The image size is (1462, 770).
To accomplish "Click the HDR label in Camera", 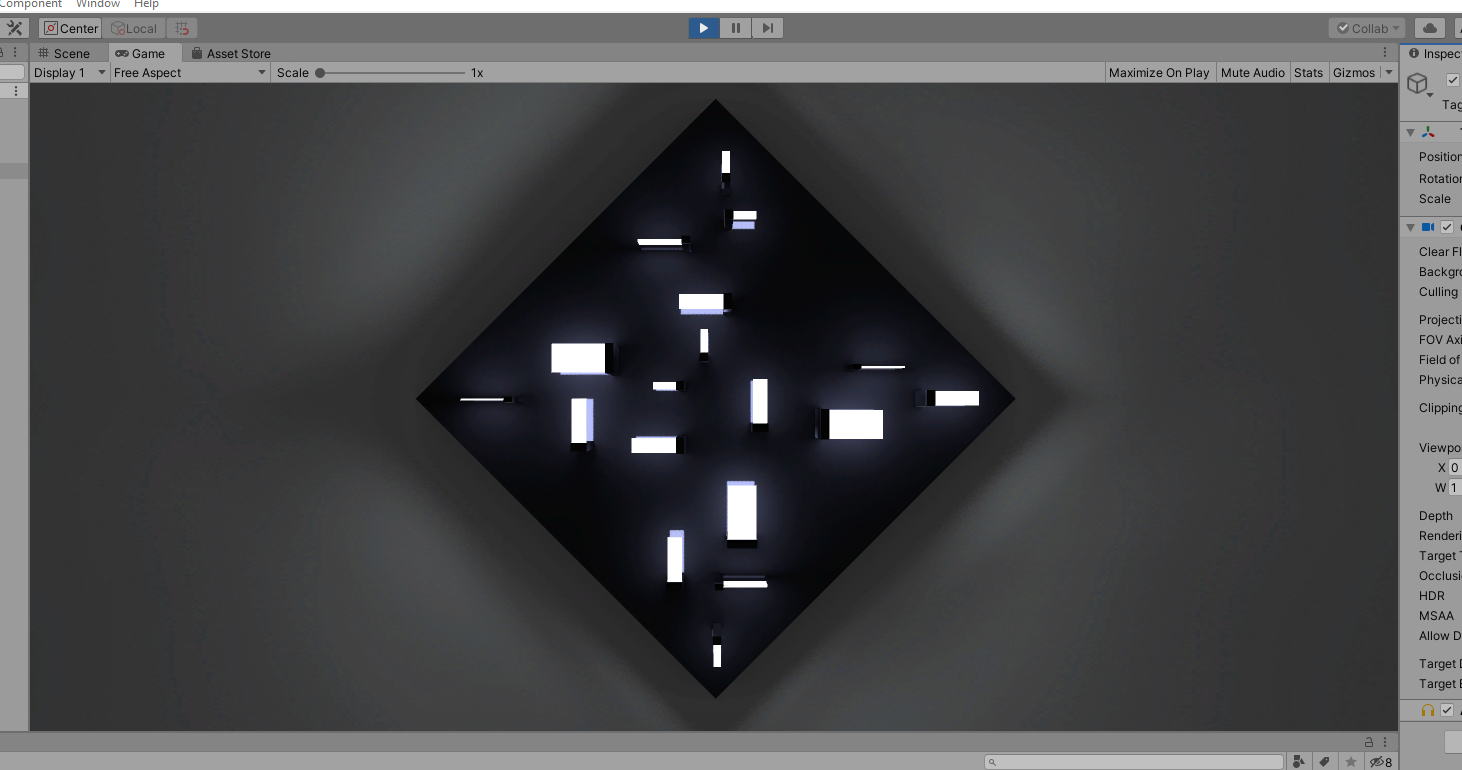I will click(1432, 596).
